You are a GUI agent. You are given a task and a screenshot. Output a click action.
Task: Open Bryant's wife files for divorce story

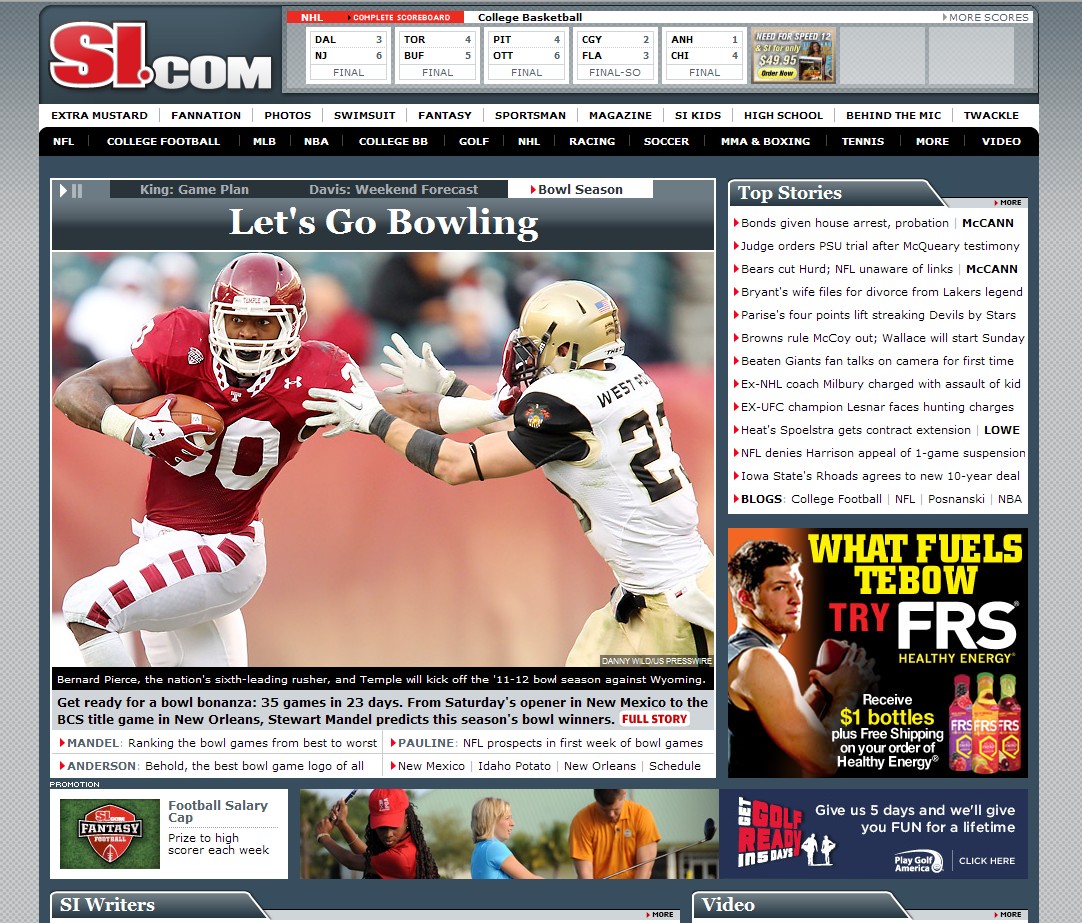[x=881, y=292]
